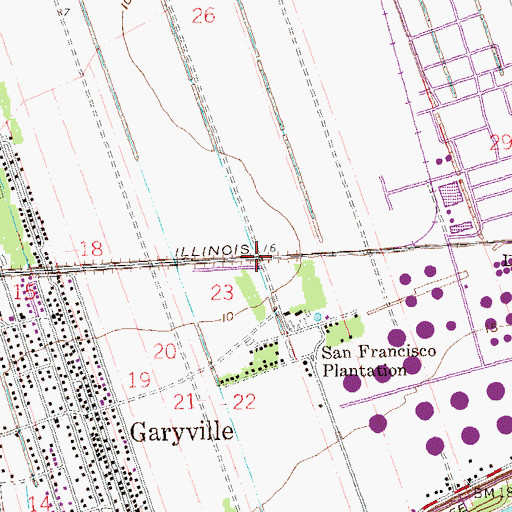
Task: Click section number 18
Action: (x=92, y=249)
